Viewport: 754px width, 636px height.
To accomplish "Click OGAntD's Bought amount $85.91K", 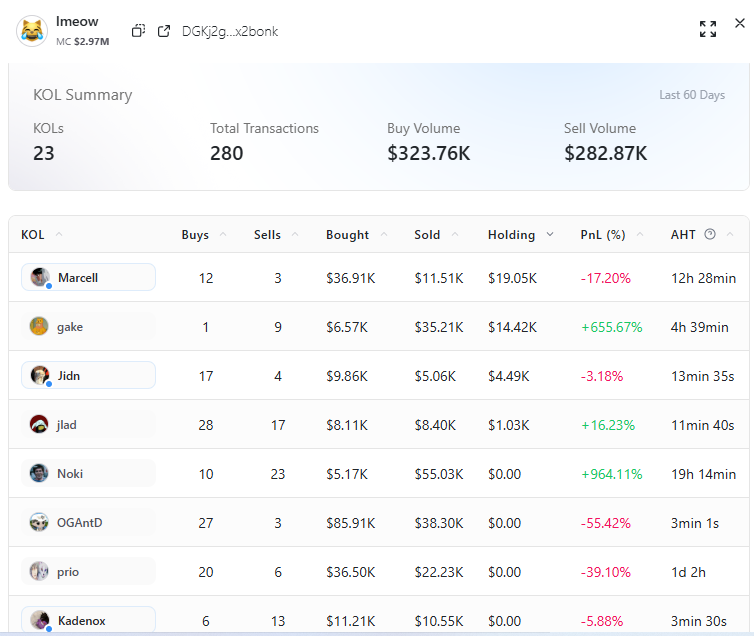I will [351, 524].
